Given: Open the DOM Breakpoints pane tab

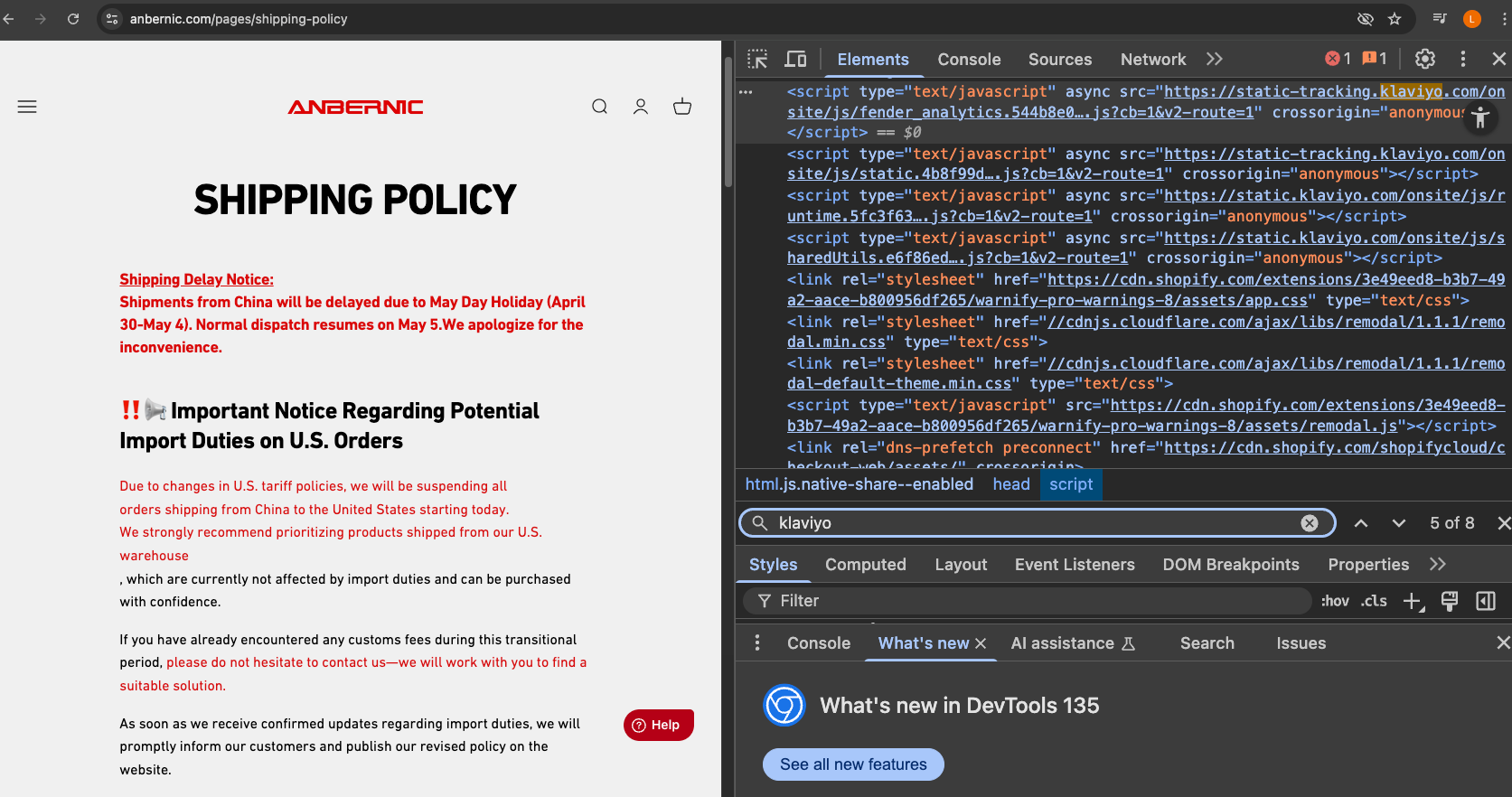Looking at the screenshot, I should click(1231, 565).
